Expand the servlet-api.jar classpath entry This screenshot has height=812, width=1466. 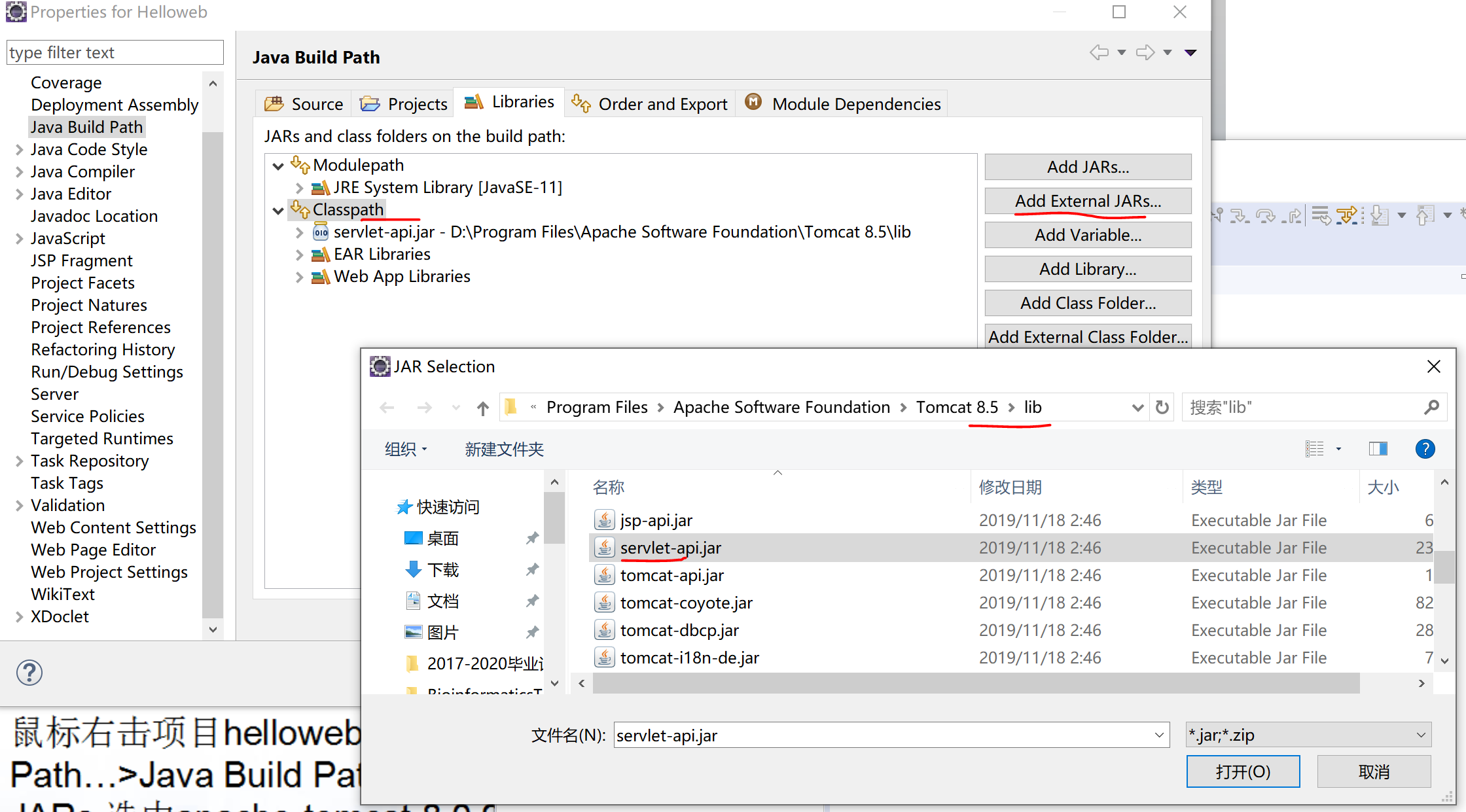(299, 232)
